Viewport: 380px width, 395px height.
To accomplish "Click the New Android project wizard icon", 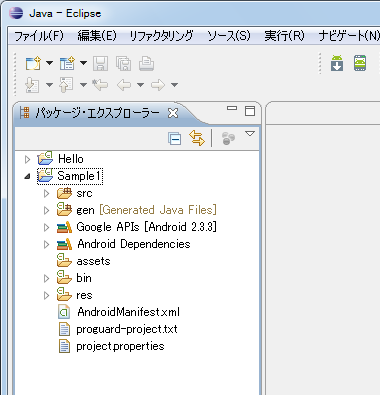I will pos(67,63).
